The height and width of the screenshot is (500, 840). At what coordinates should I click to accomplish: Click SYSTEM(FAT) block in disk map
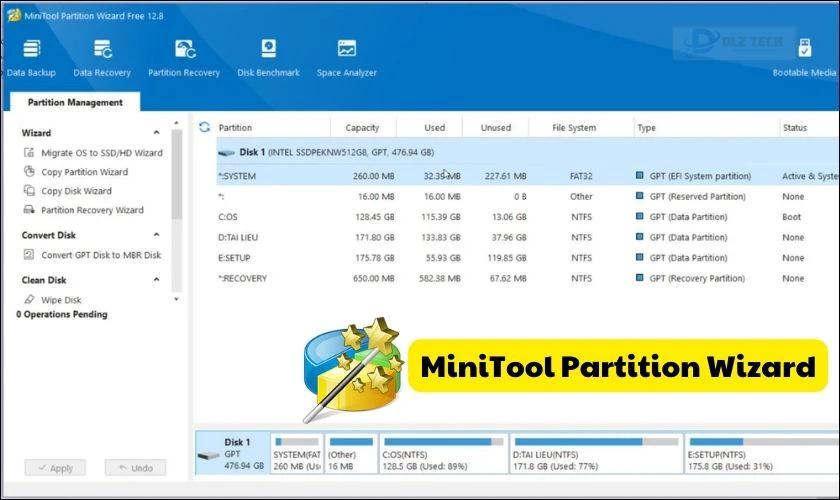tap(297, 454)
